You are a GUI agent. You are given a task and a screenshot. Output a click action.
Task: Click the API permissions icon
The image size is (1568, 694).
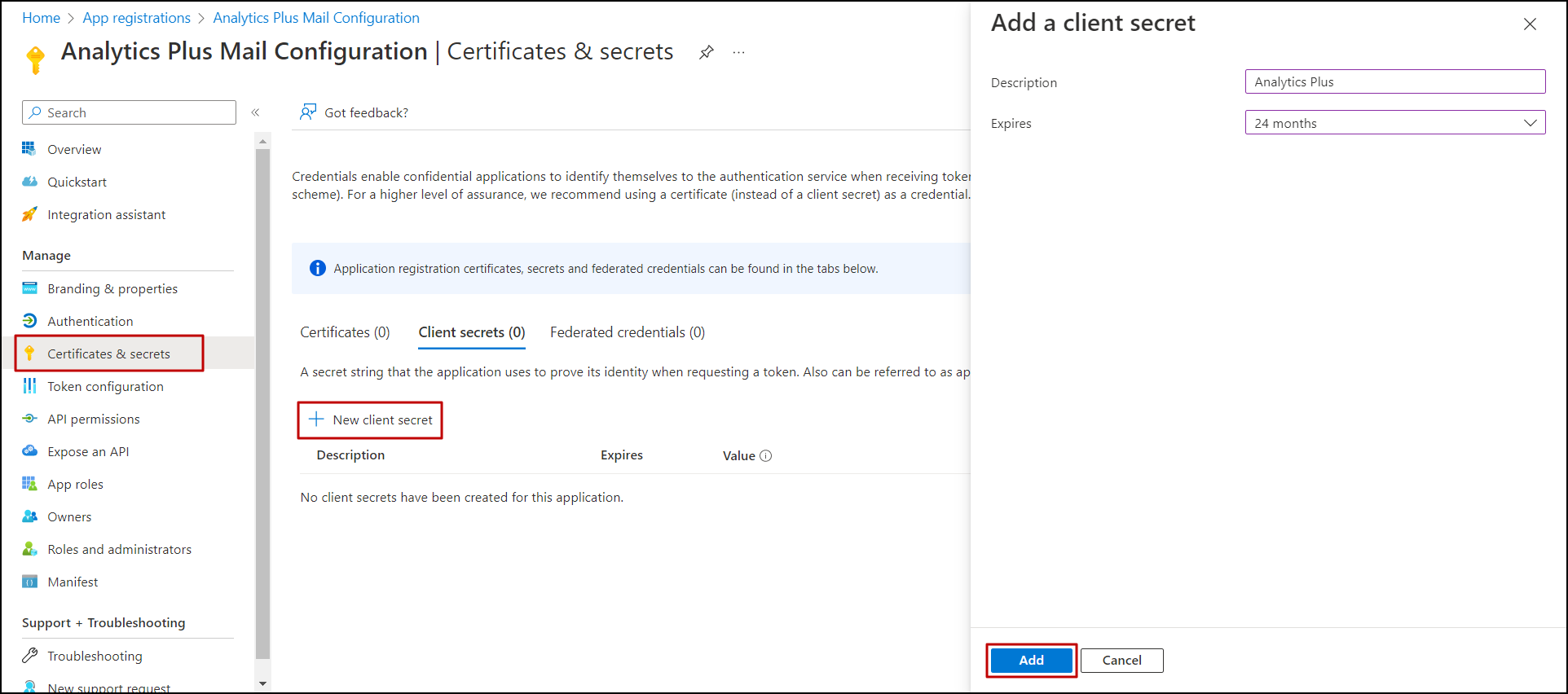pyautogui.click(x=30, y=419)
